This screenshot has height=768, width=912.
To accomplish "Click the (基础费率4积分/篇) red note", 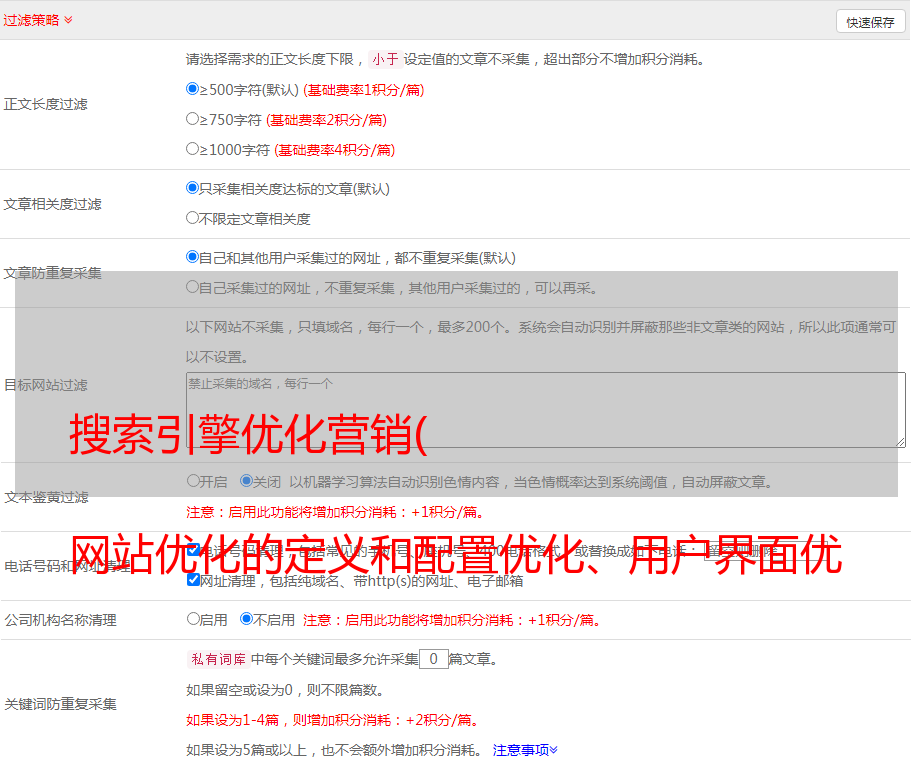I will click(x=334, y=150).
